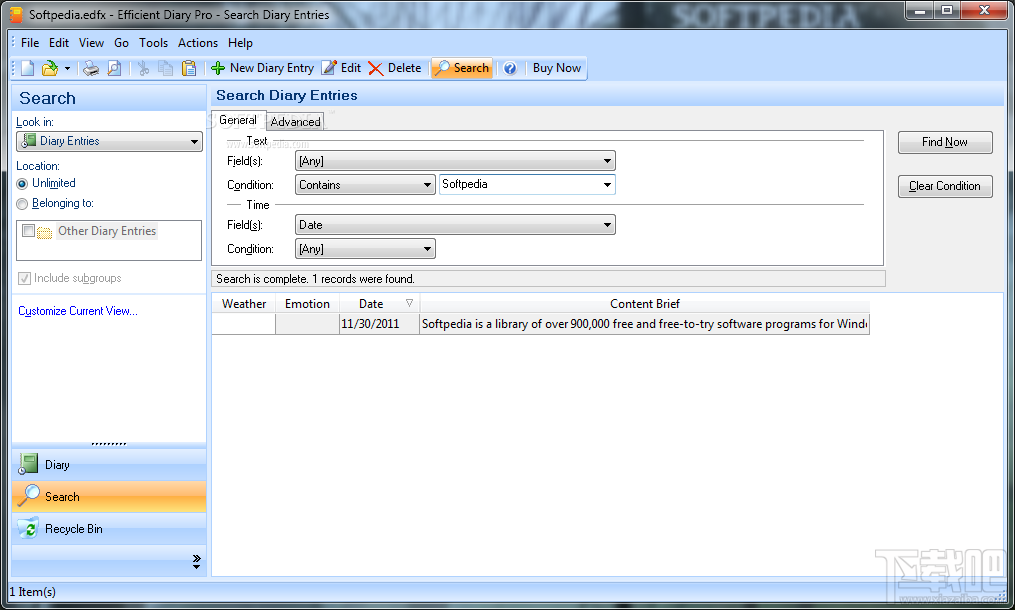
Task: Choose the Belonging to option
Action: pos(21,203)
